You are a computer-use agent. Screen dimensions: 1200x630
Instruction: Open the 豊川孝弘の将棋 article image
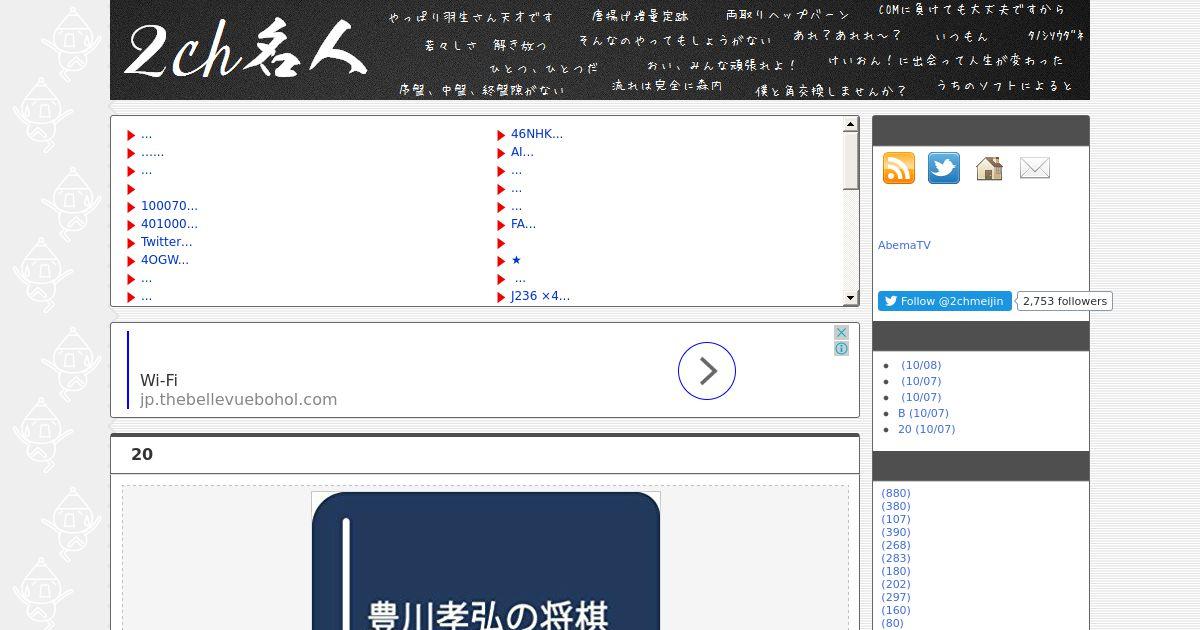486,560
